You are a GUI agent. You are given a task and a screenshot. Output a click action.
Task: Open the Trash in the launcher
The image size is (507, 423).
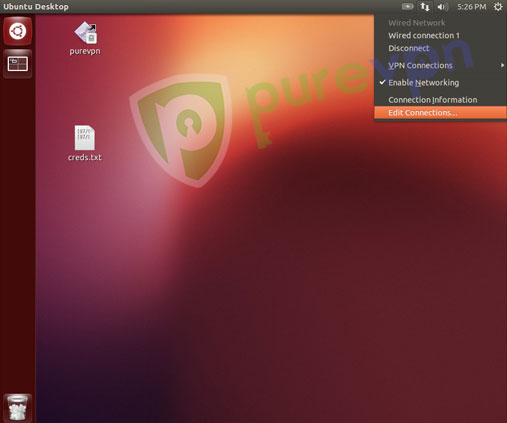17,408
